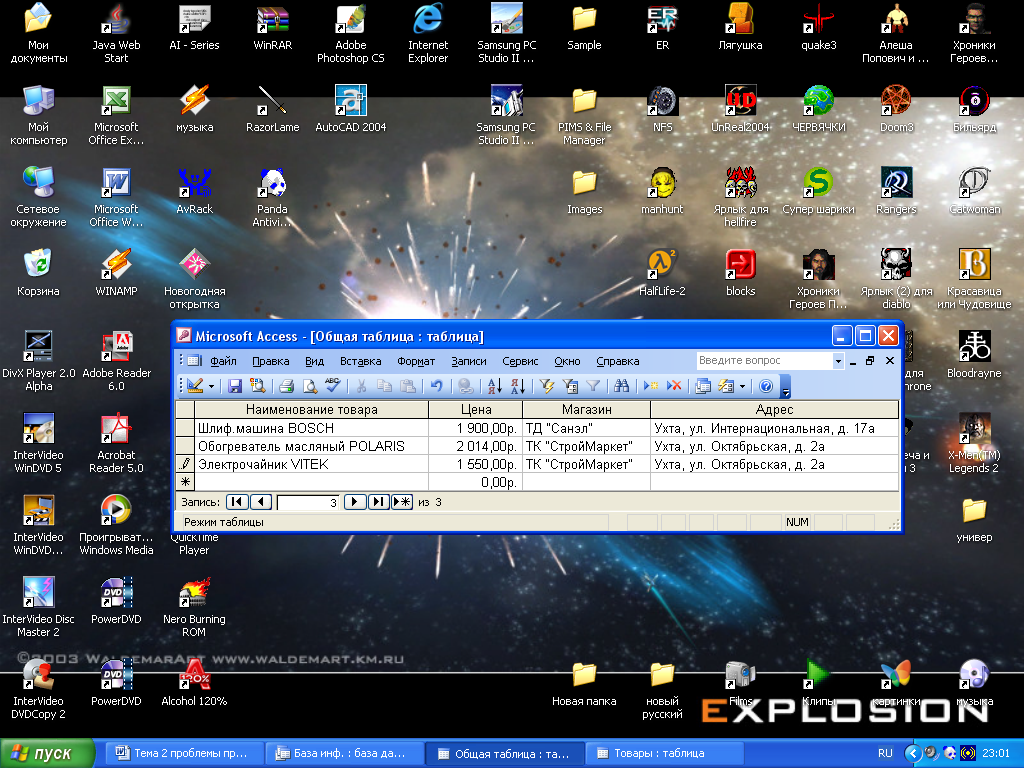Click address 'Ухта, ул. Интернациональная, д. 17а'
Screen dimensions: 1024x768
775,428
